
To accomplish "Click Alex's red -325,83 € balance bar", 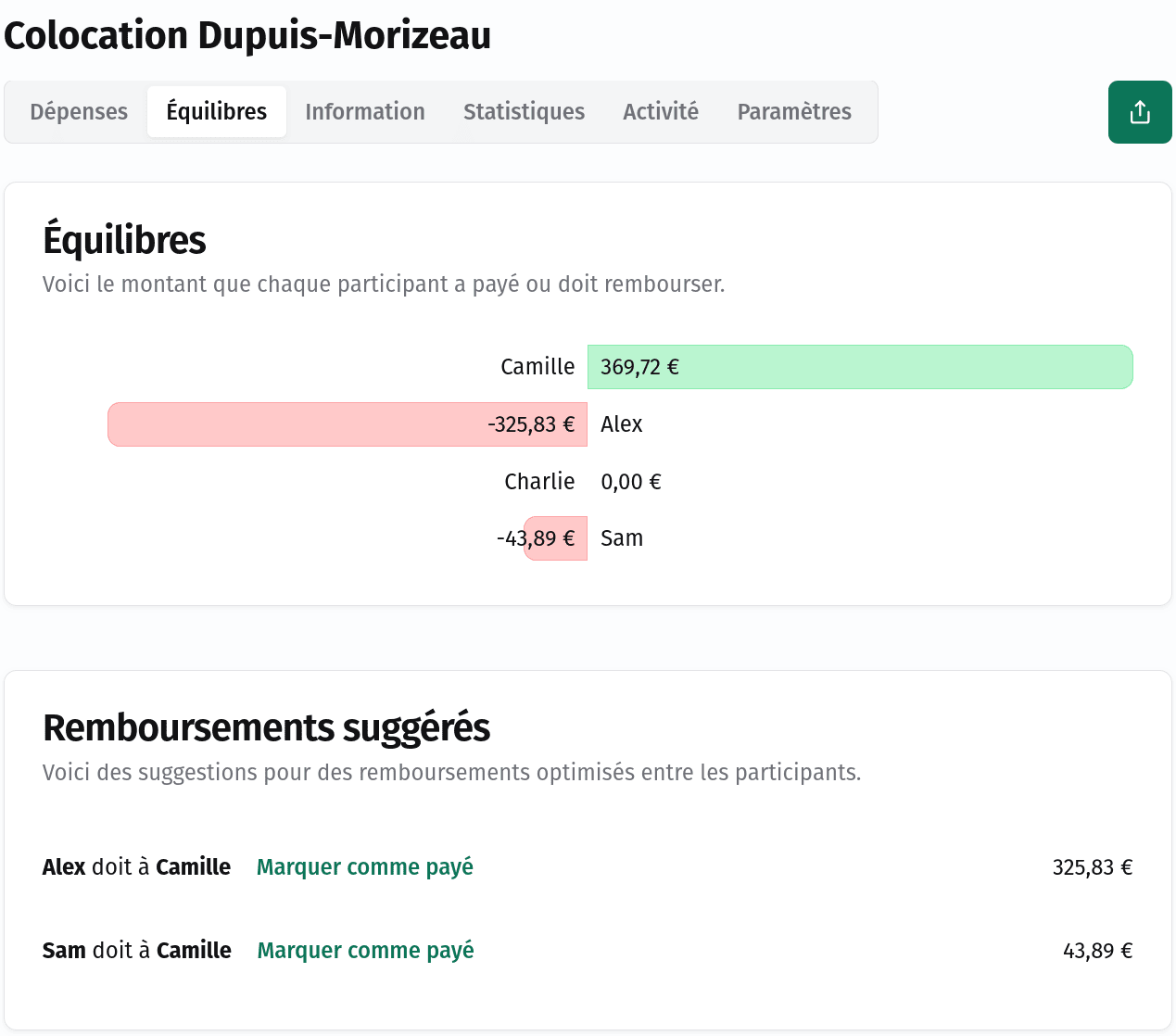I will coord(348,424).
